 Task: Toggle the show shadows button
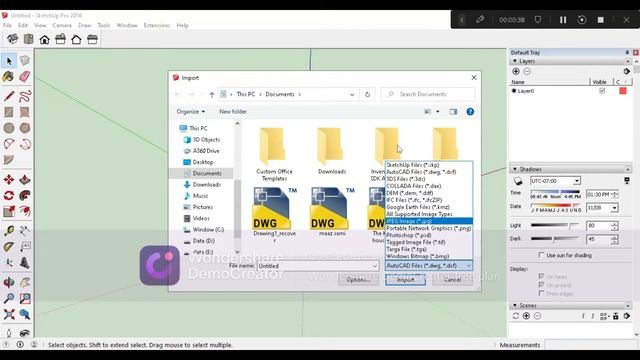pyautogui.click(x=518, y=181)
